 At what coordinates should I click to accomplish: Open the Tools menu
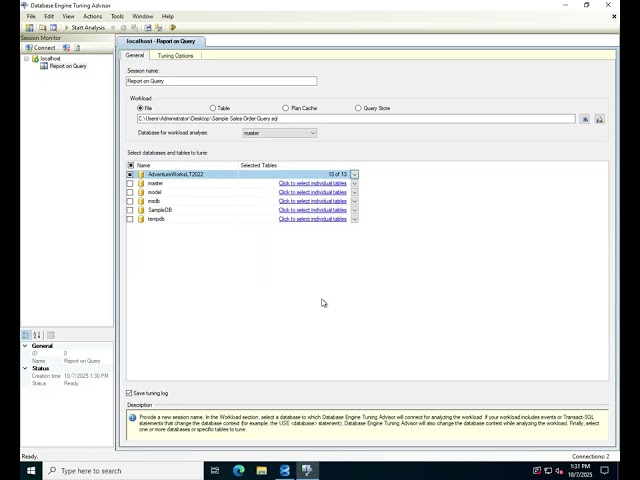(117, 16)
